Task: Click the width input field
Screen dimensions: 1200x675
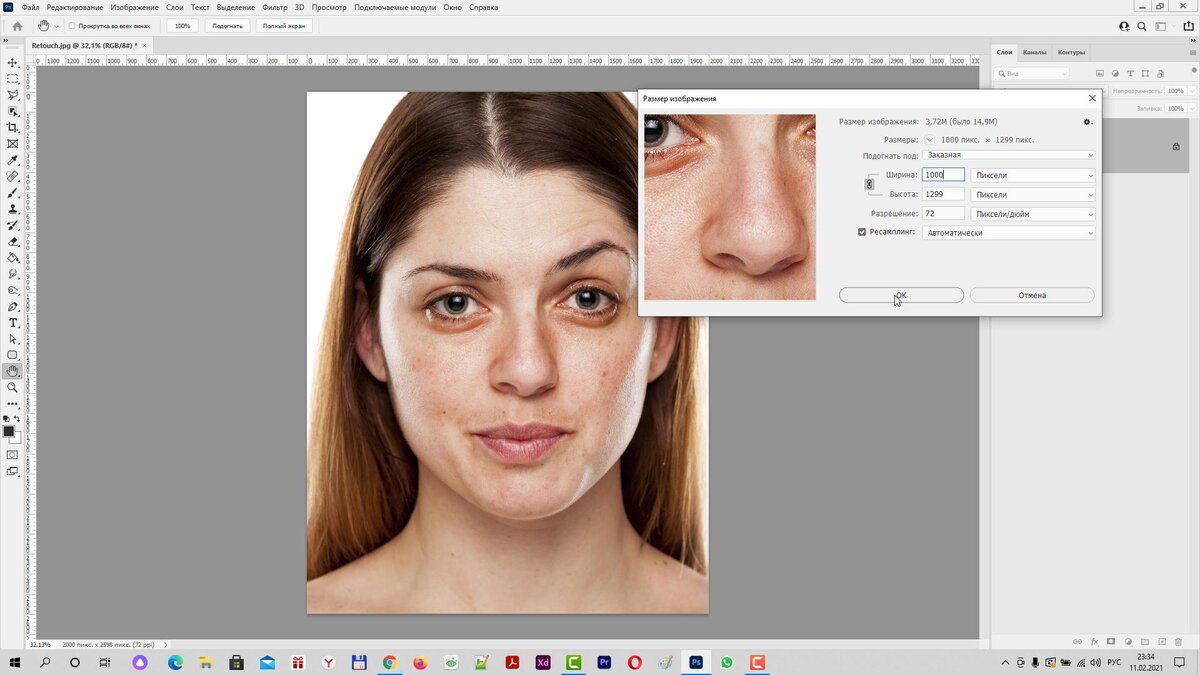Action: (x=943, y=175)
